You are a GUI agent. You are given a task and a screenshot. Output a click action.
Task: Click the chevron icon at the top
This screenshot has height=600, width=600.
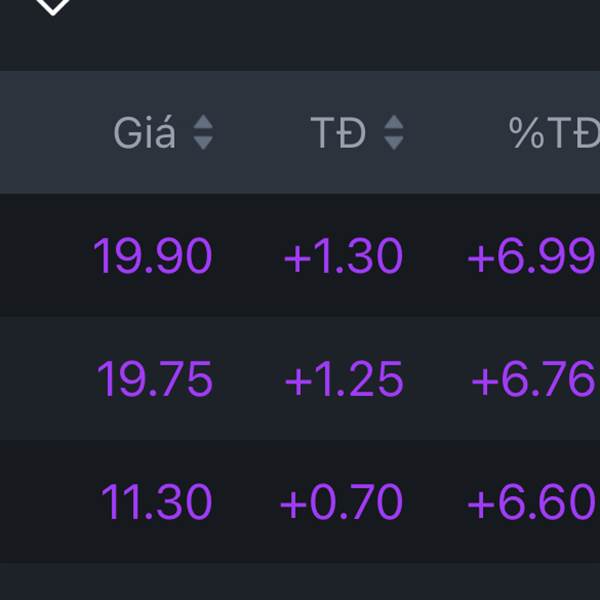coord(52,6)
